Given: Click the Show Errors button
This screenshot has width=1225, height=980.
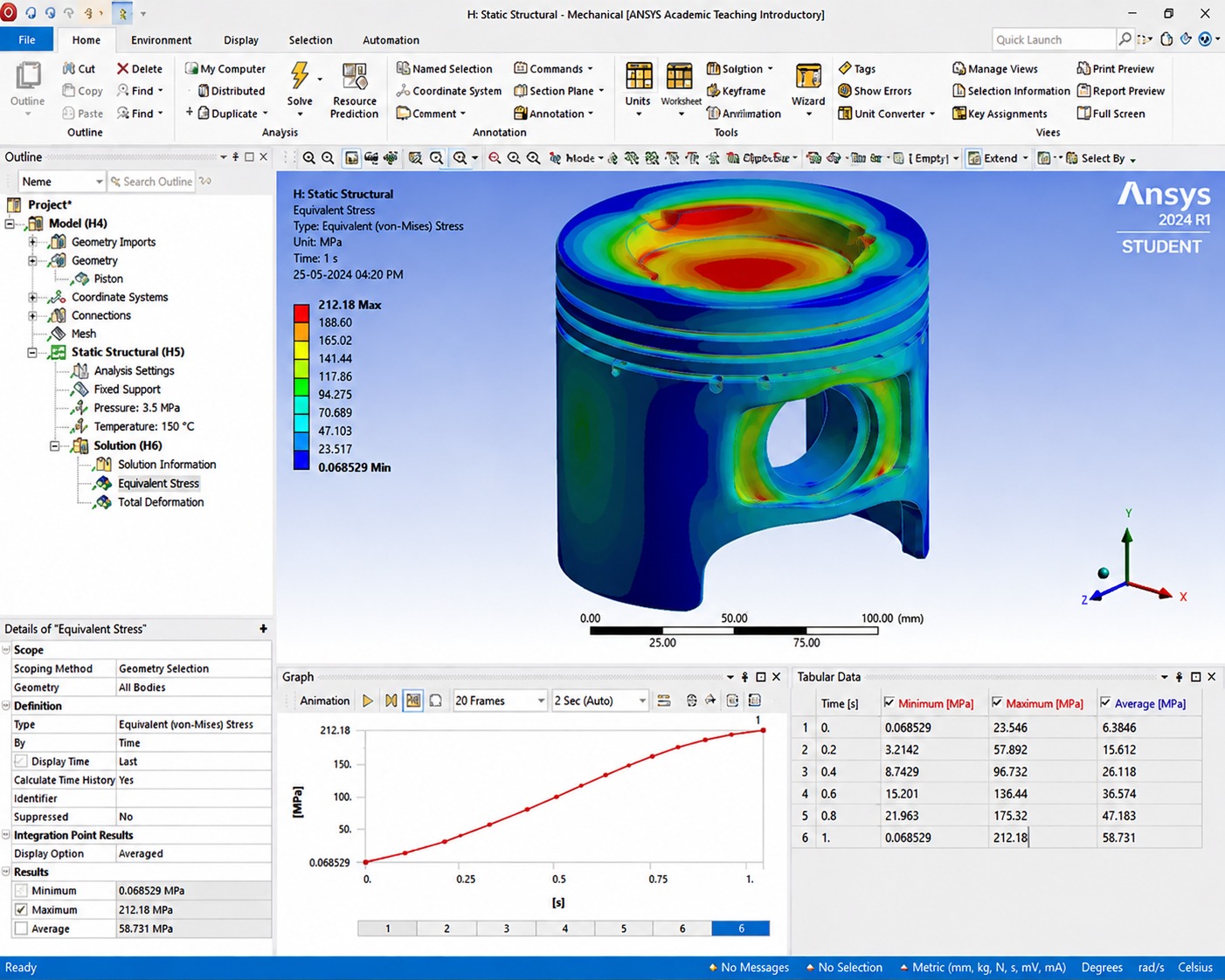Looking at the screenshot, I should 875,91.
